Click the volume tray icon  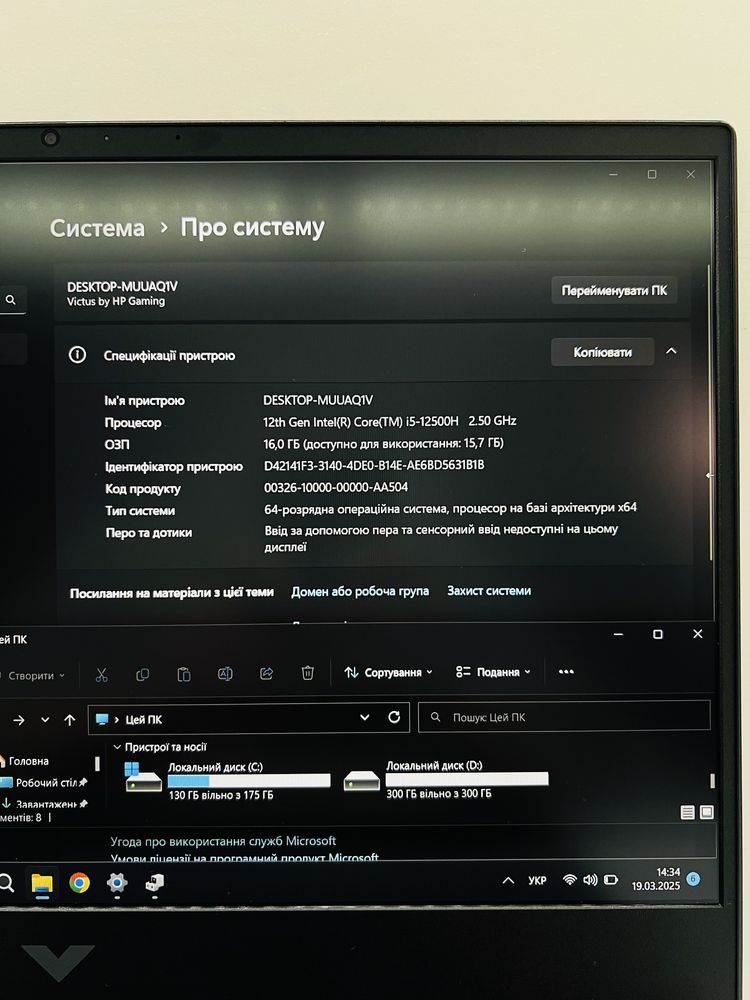pyautogui.click(x=590, y=879)
